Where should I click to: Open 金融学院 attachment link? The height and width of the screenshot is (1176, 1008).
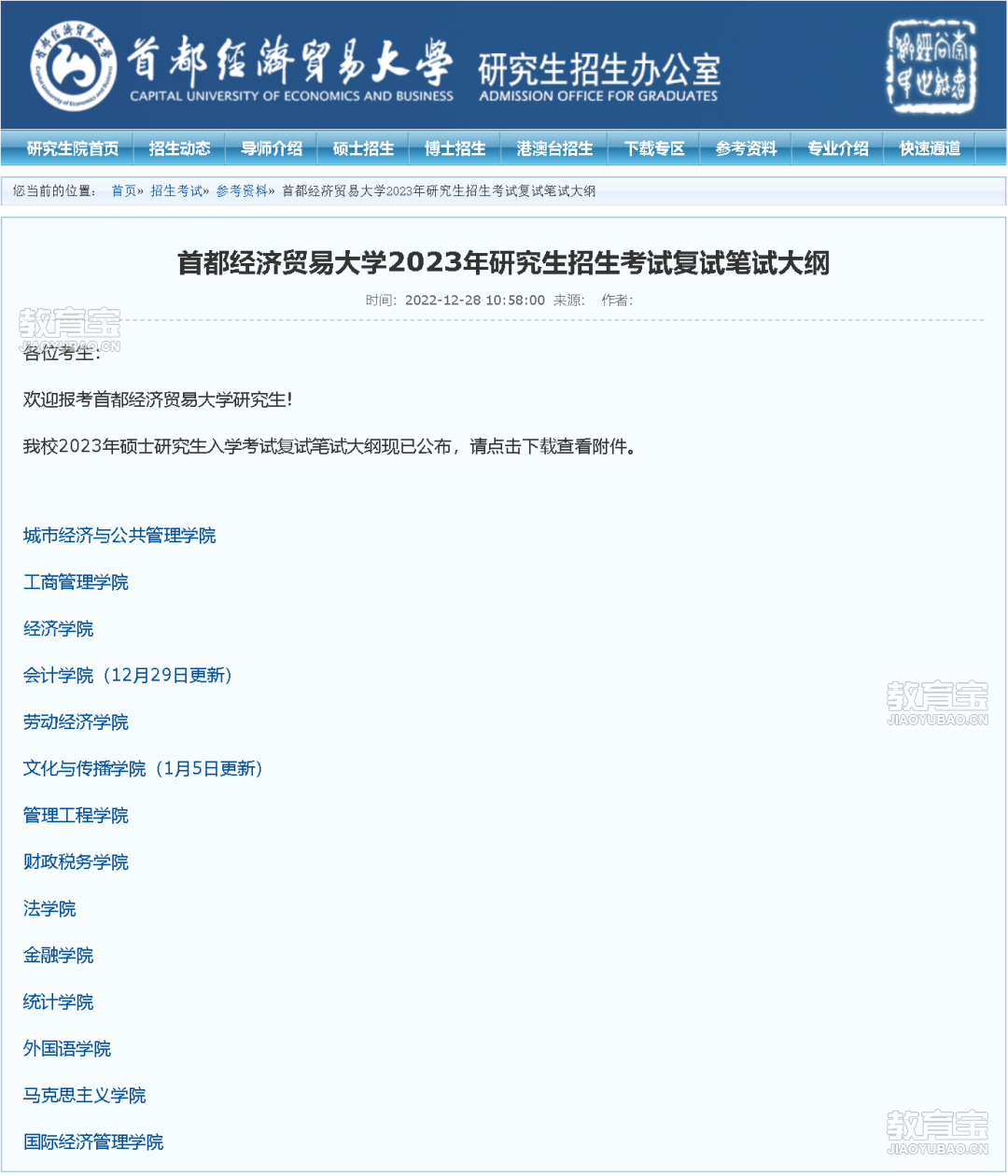59,956
